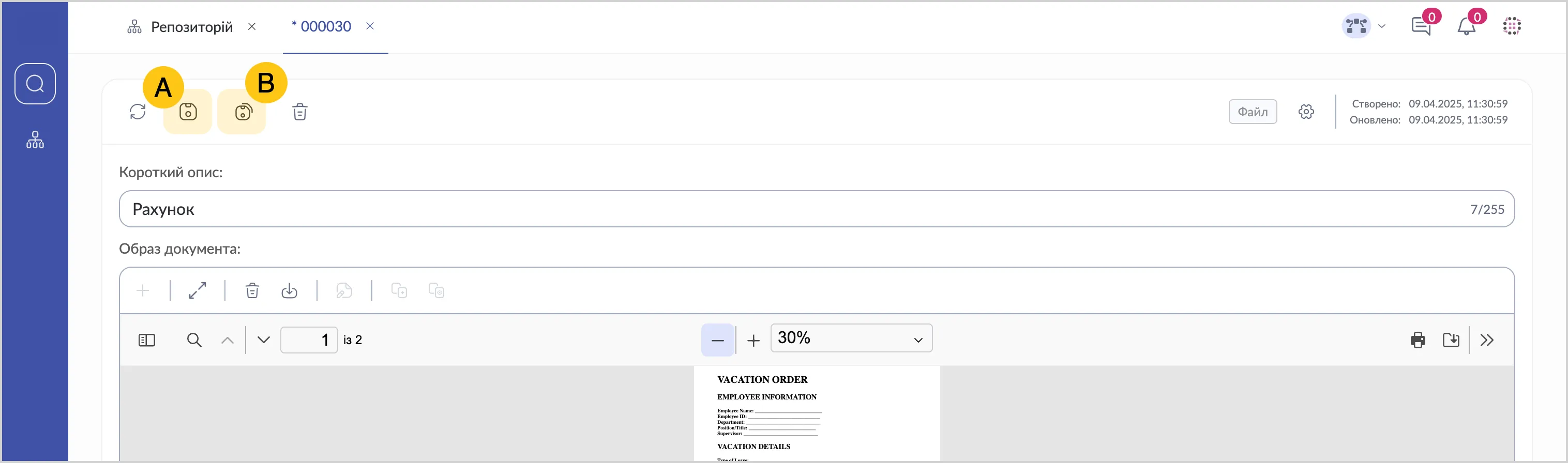The image size is (1568, 463).
Task: Expand more PDF tools double chevron
Action: [x=1487, y=340]
